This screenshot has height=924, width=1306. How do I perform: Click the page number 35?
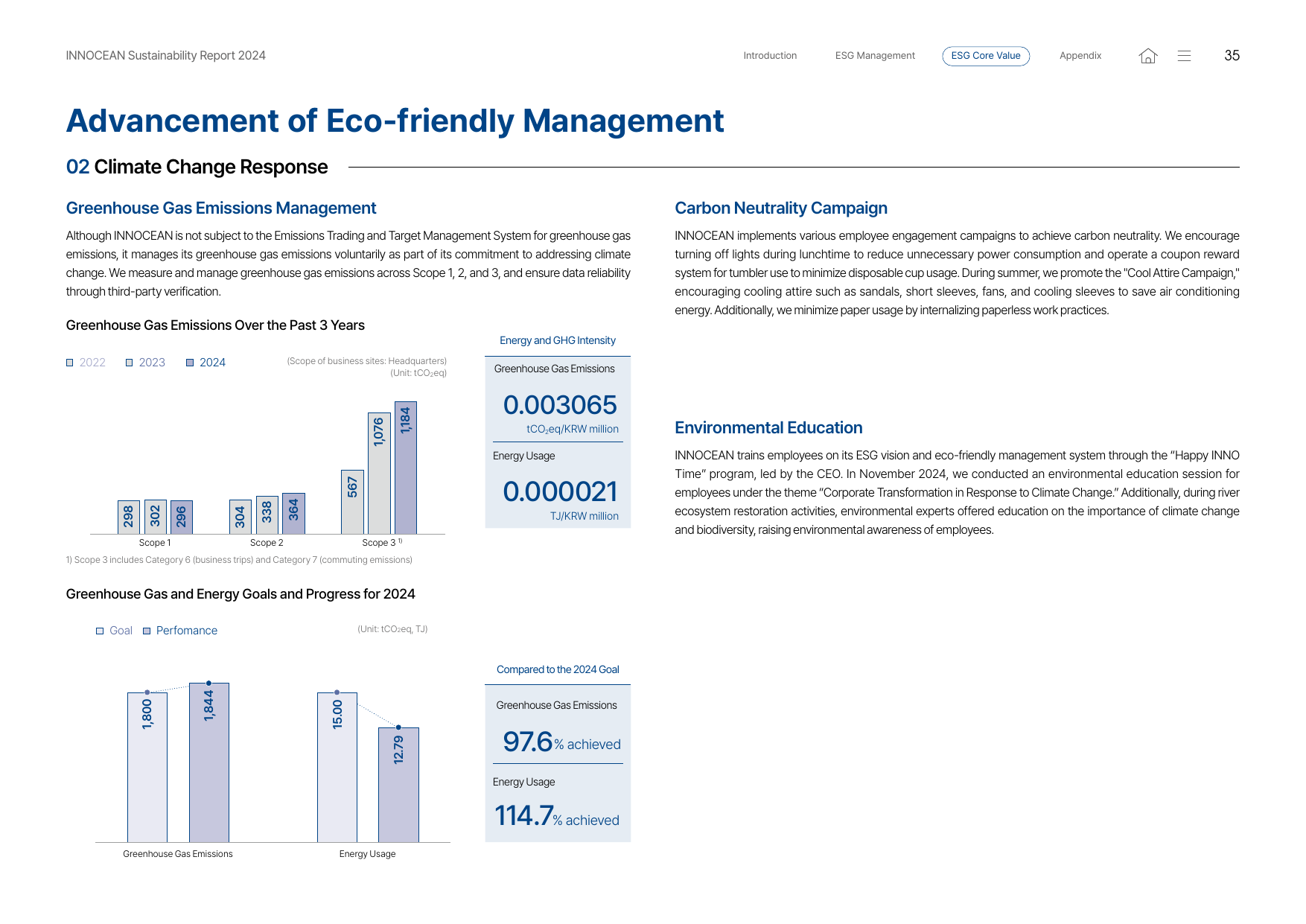click(1232, 56)
